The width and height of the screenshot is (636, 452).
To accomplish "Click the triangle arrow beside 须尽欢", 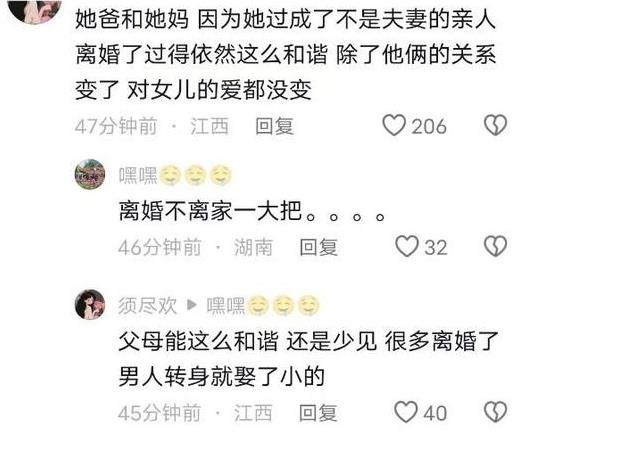I will (x=191, y=305).
